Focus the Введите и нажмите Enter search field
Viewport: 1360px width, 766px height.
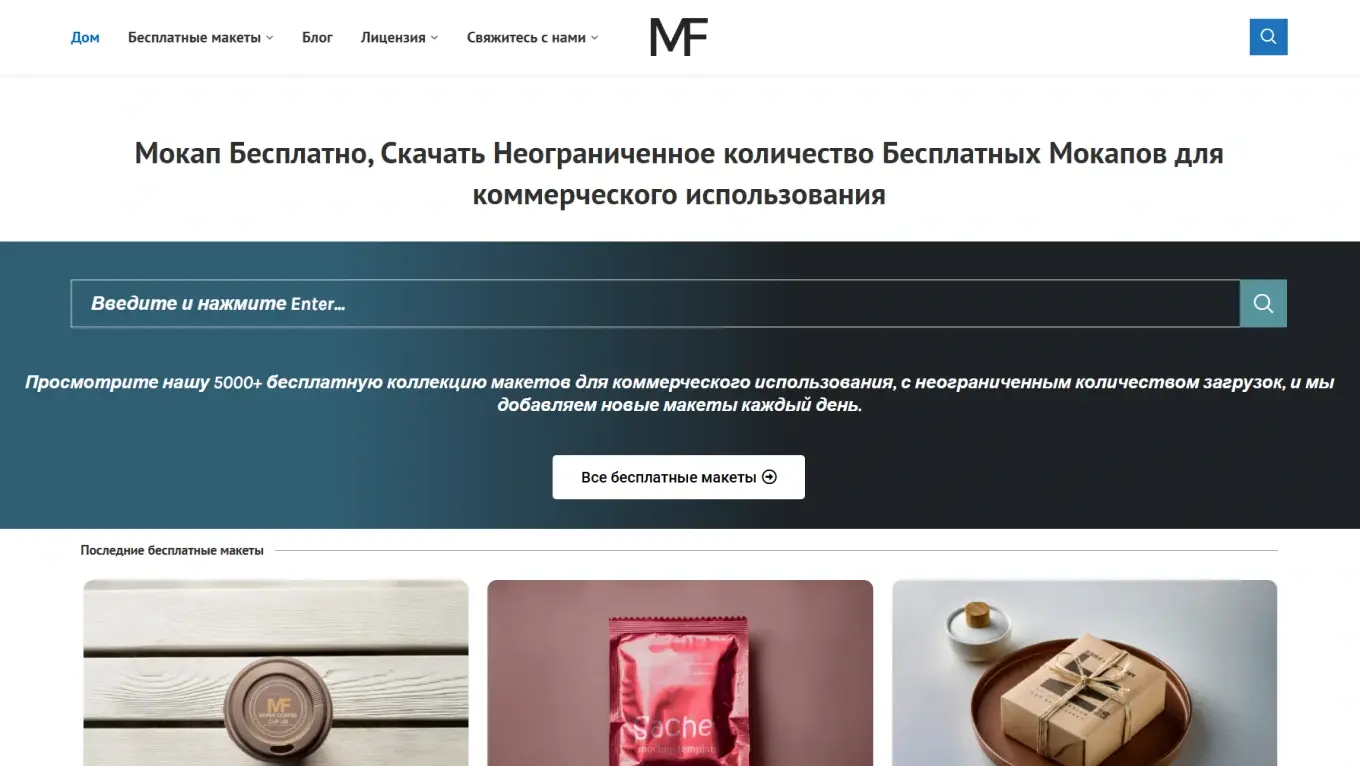[x=655, y=303]
